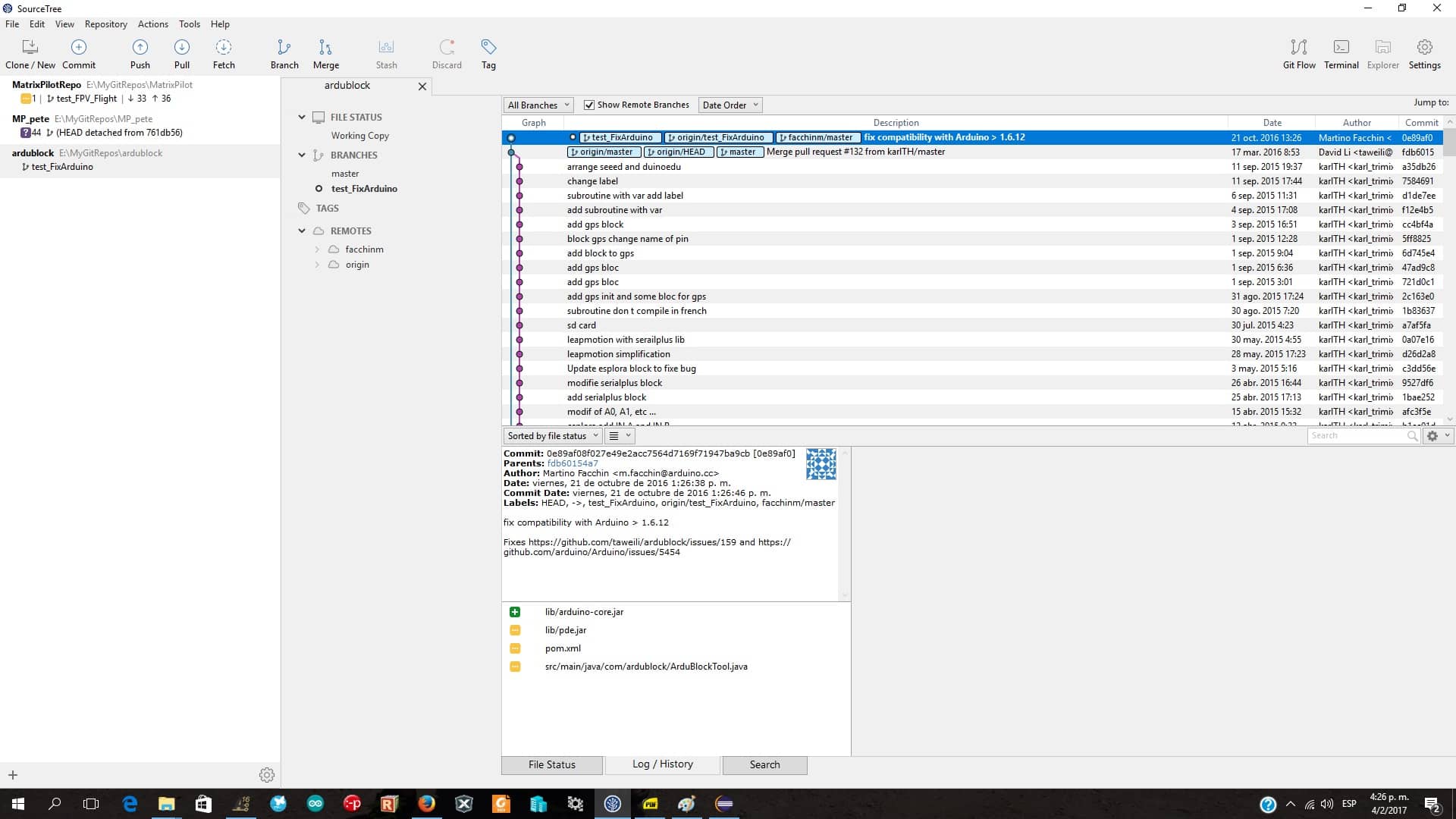The width and height of the screenshot is (1456, 819).
Task: Click the plus icon to add a repository
Action: tap(13, 775)
